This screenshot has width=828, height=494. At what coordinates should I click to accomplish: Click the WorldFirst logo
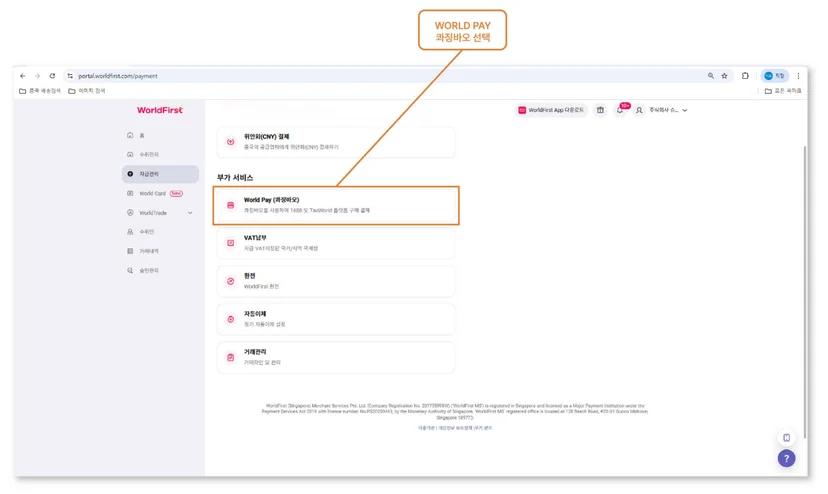point(160,110)
